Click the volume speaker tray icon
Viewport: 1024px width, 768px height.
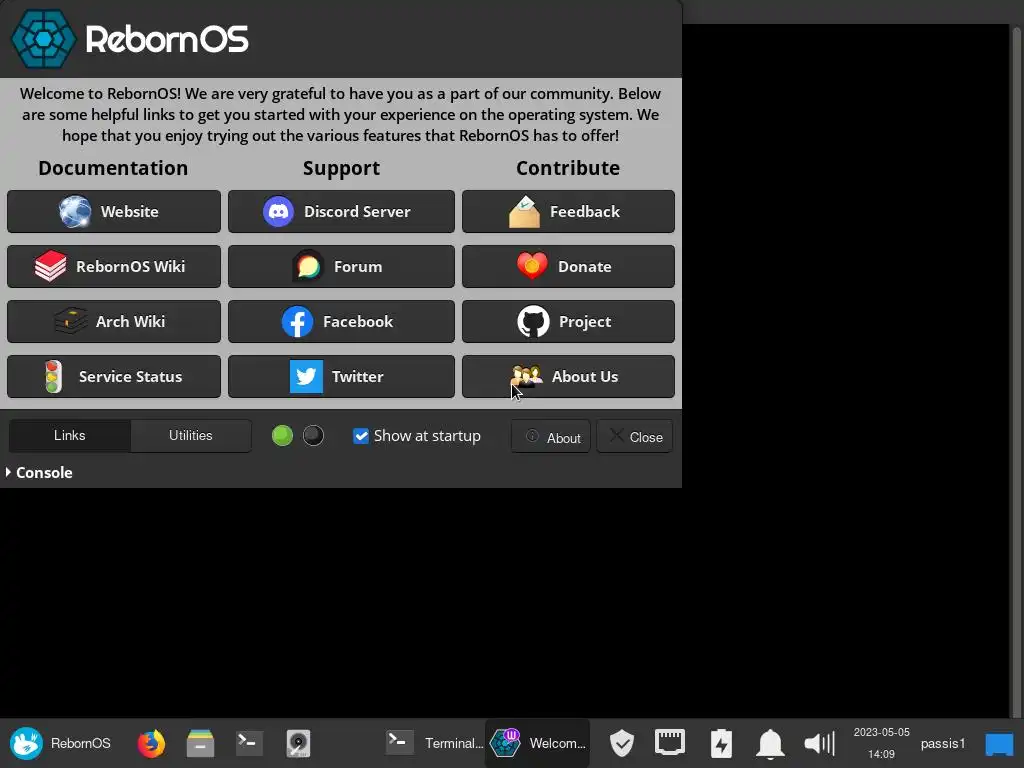coord(820,743)
